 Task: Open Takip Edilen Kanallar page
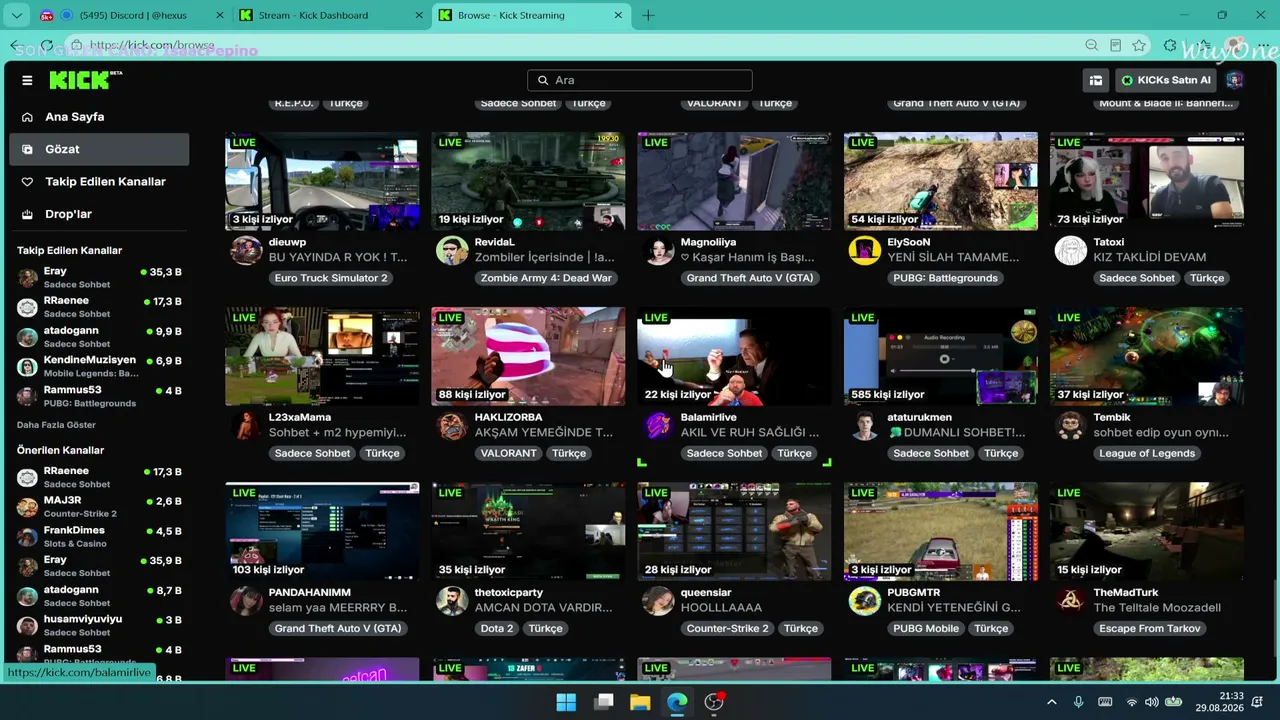point(99,181)
